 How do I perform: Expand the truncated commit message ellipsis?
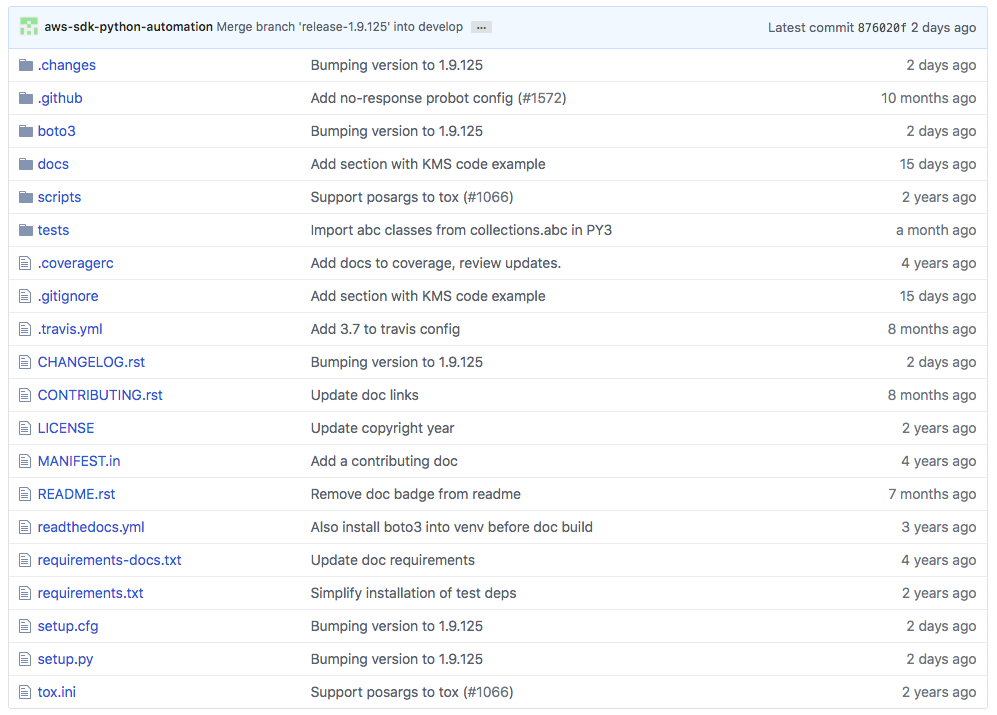point(481,27)
